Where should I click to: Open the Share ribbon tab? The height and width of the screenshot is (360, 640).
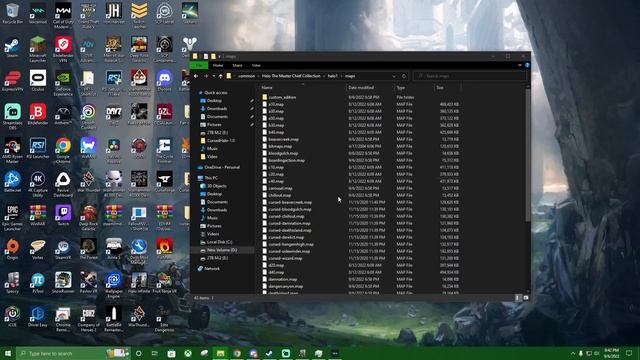pyautogui.click(x=237, y=65)
